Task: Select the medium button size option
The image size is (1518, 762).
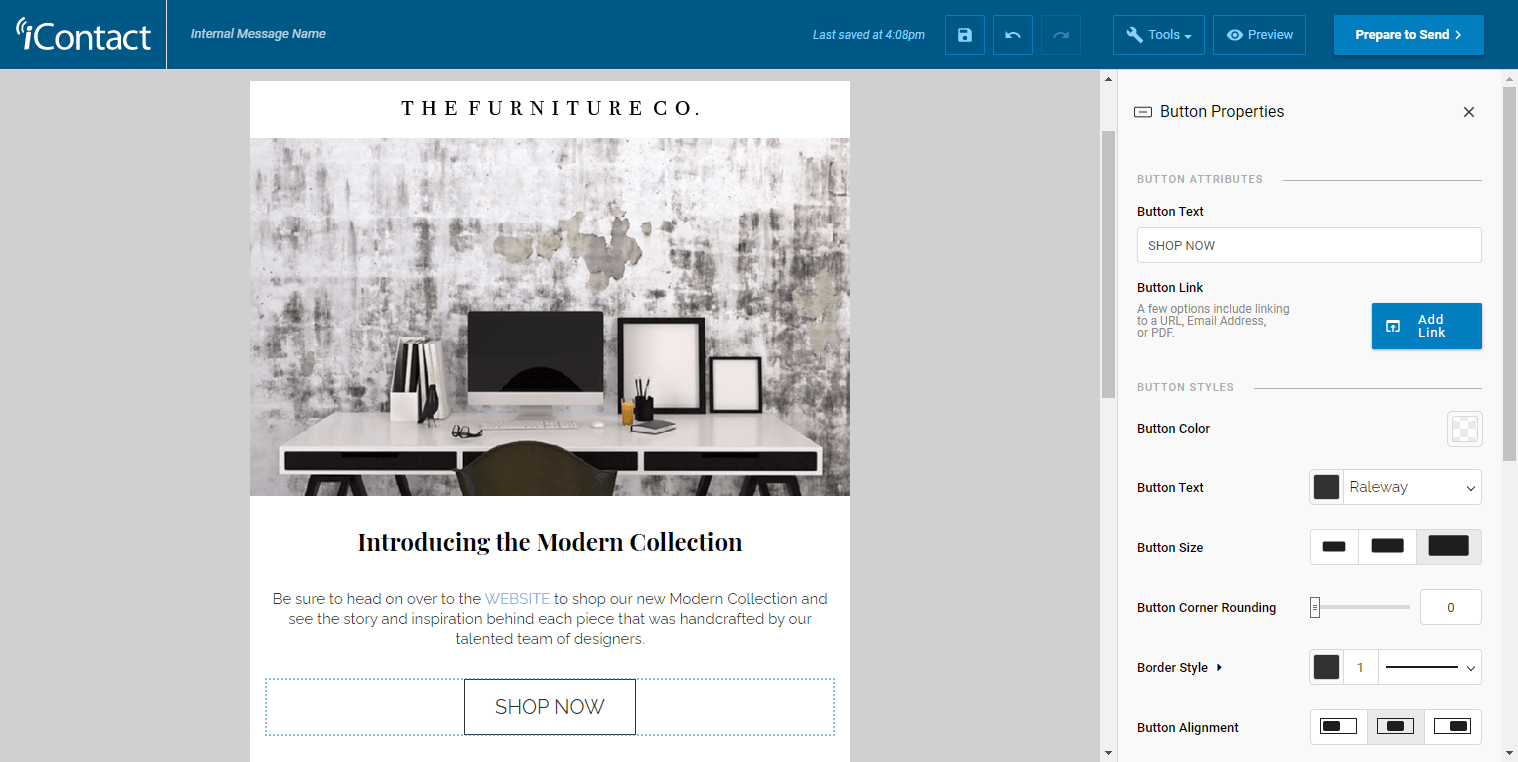Action: pos(1387,547)
